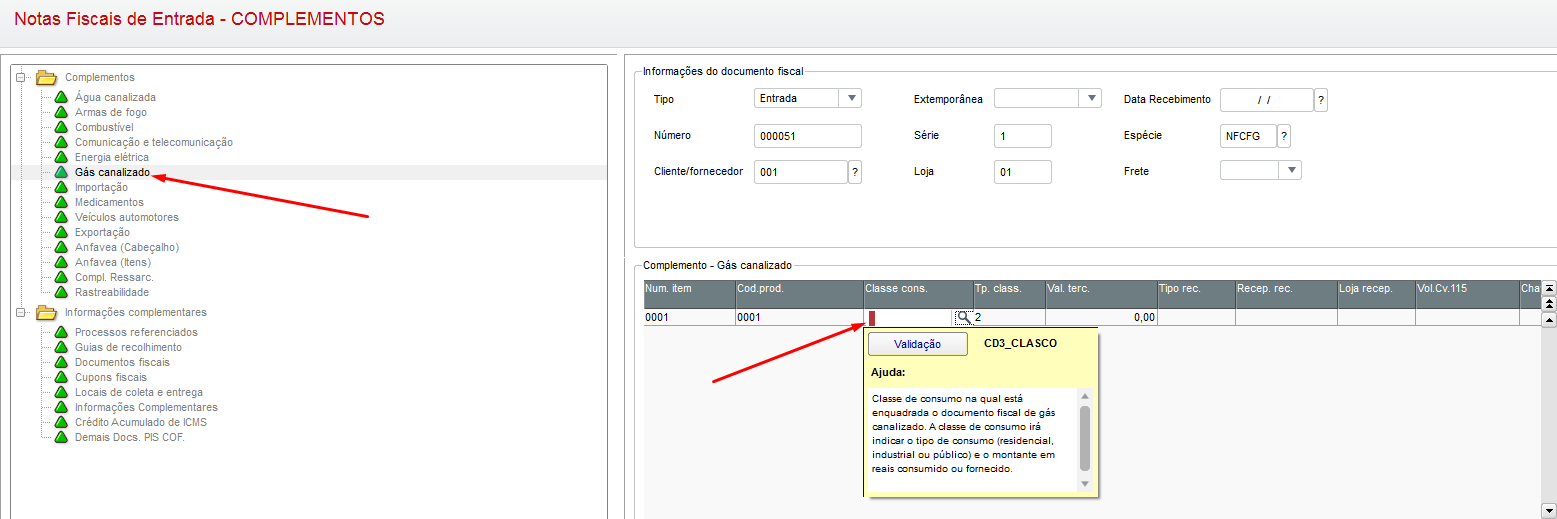Click the green icon beside Energia elétrica

(x=61, y=157)
